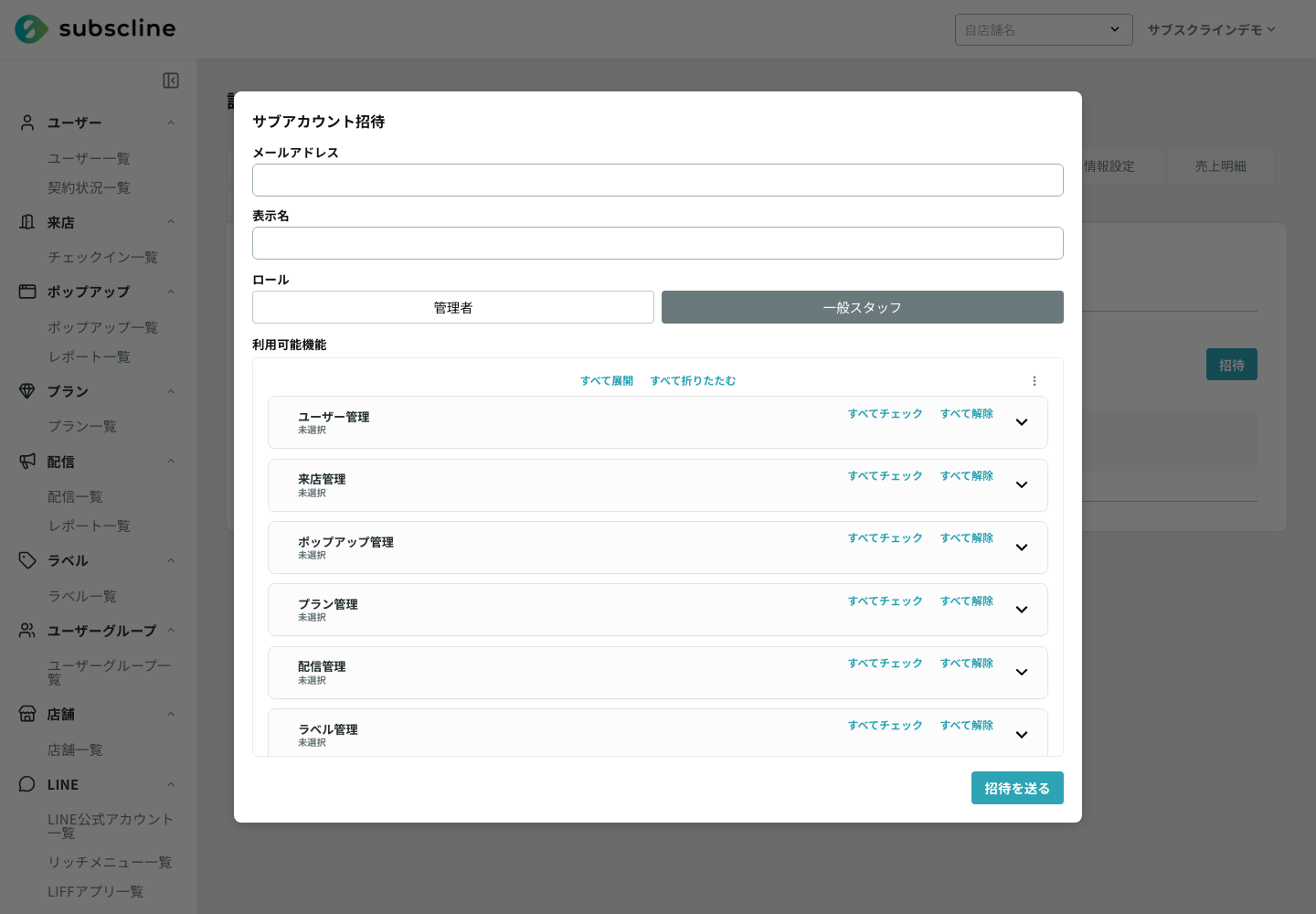Open the サブスクラインデモ account menu
Viewport: 1316px width, 914px height.
[1211, 29]
